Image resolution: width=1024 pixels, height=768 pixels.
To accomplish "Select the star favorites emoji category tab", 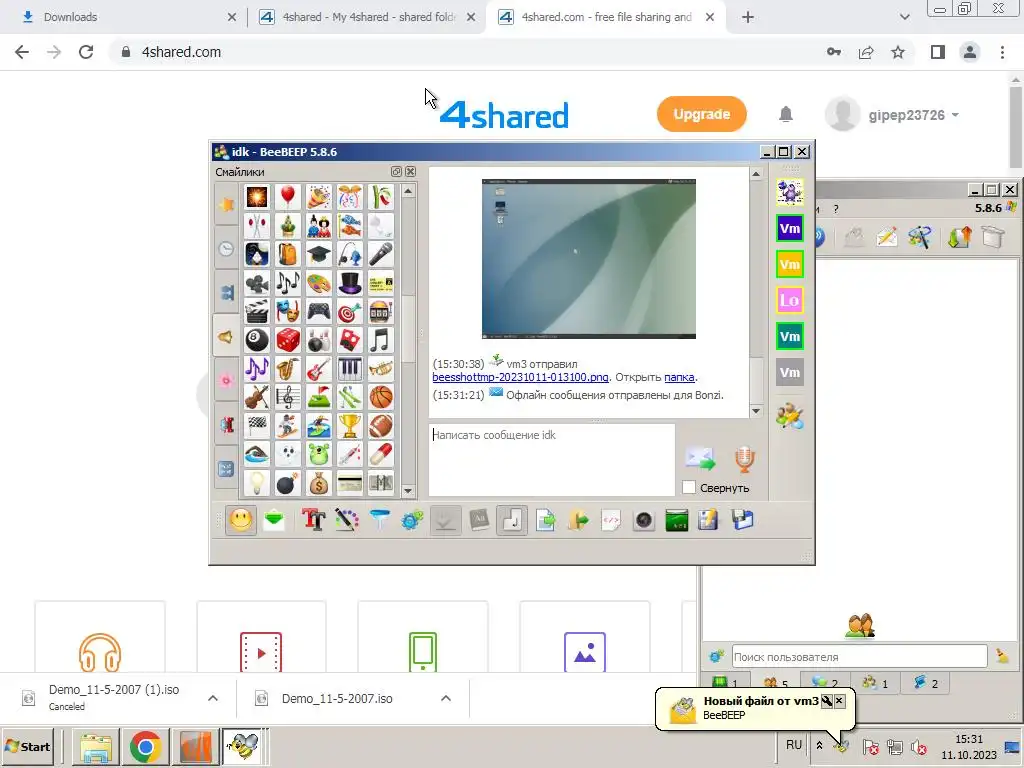I will (227, 204).
